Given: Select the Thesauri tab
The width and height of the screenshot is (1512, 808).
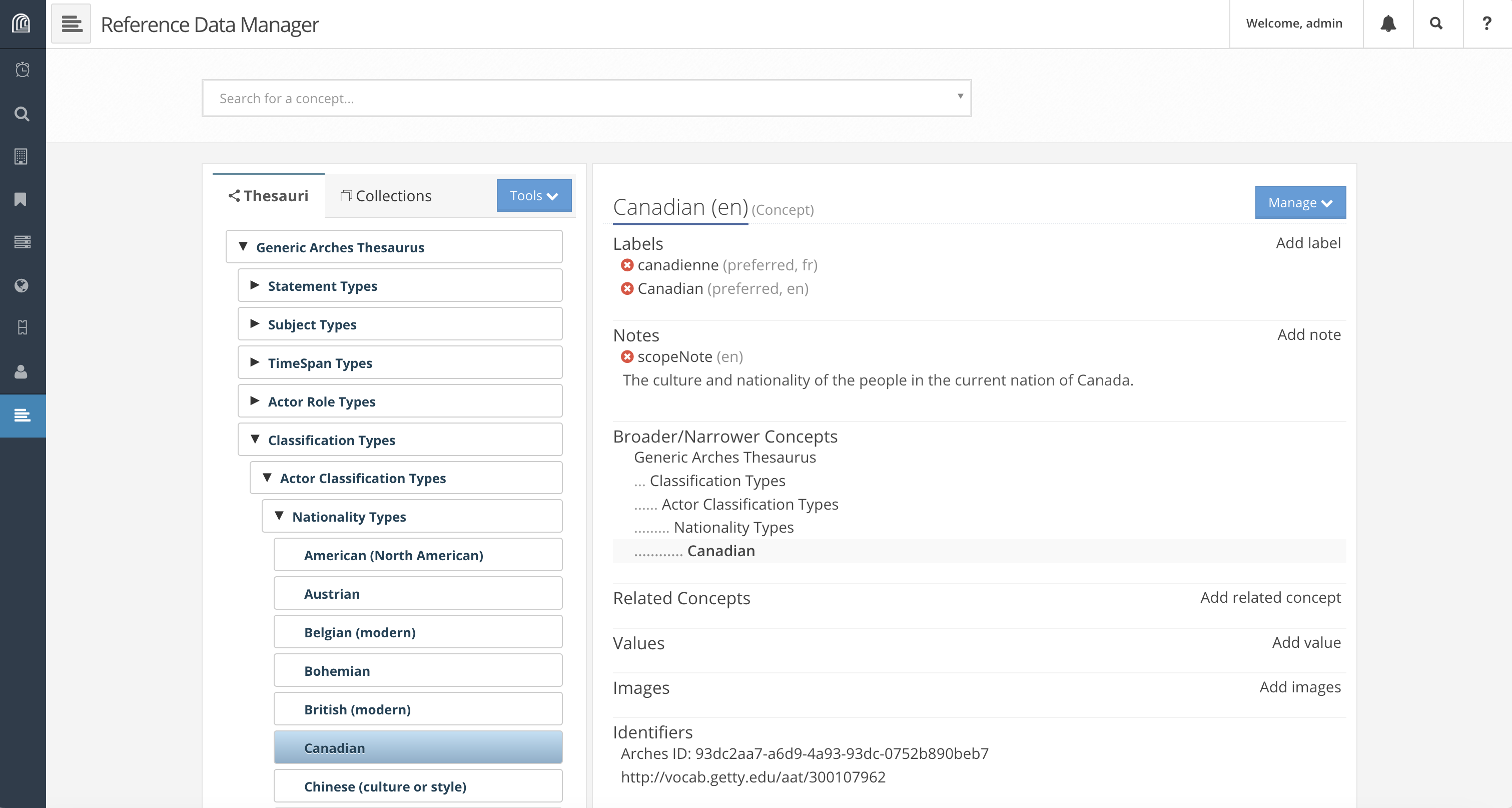Looking at the screenshot, I should [268, 196].
